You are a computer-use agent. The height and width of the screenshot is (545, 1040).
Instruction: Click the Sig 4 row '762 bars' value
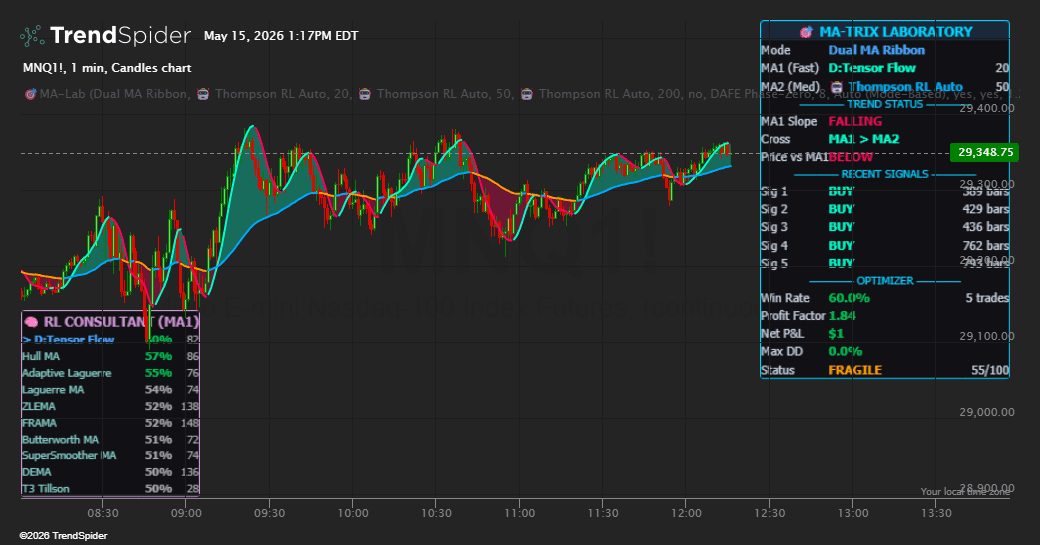[x=986, y=245]
